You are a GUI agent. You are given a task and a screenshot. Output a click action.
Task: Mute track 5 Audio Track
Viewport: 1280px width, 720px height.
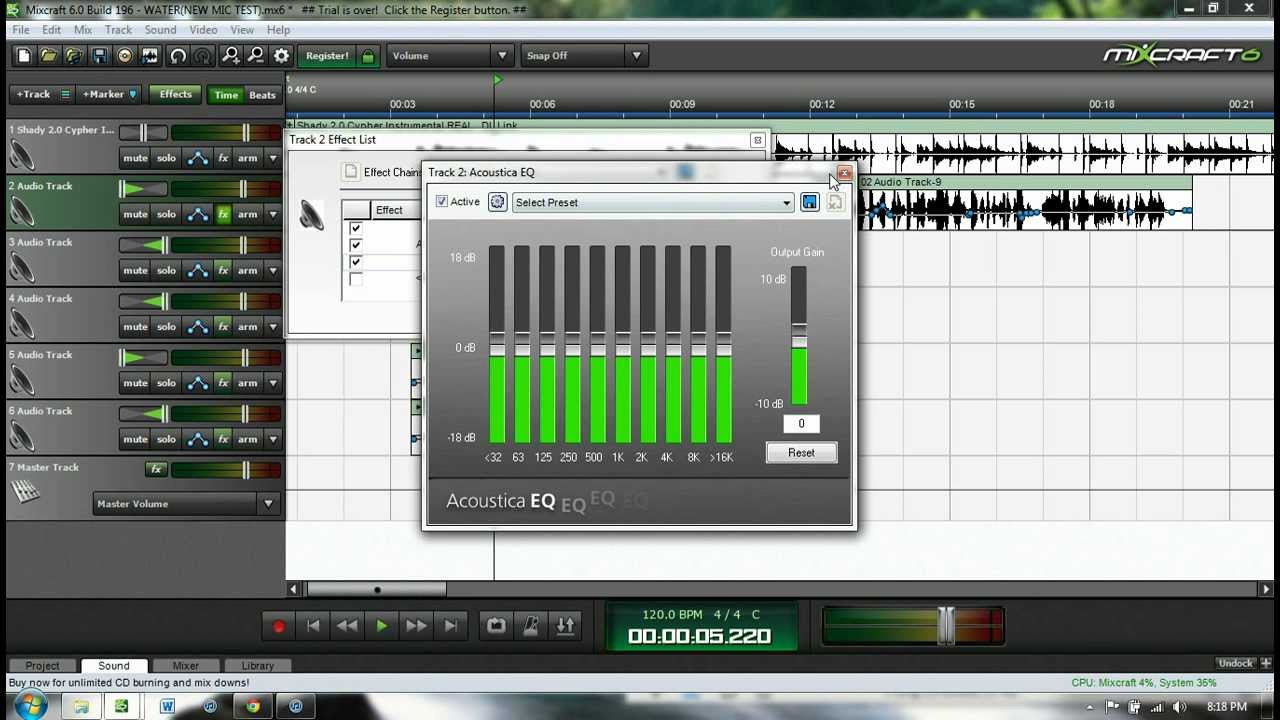[135, 383]
